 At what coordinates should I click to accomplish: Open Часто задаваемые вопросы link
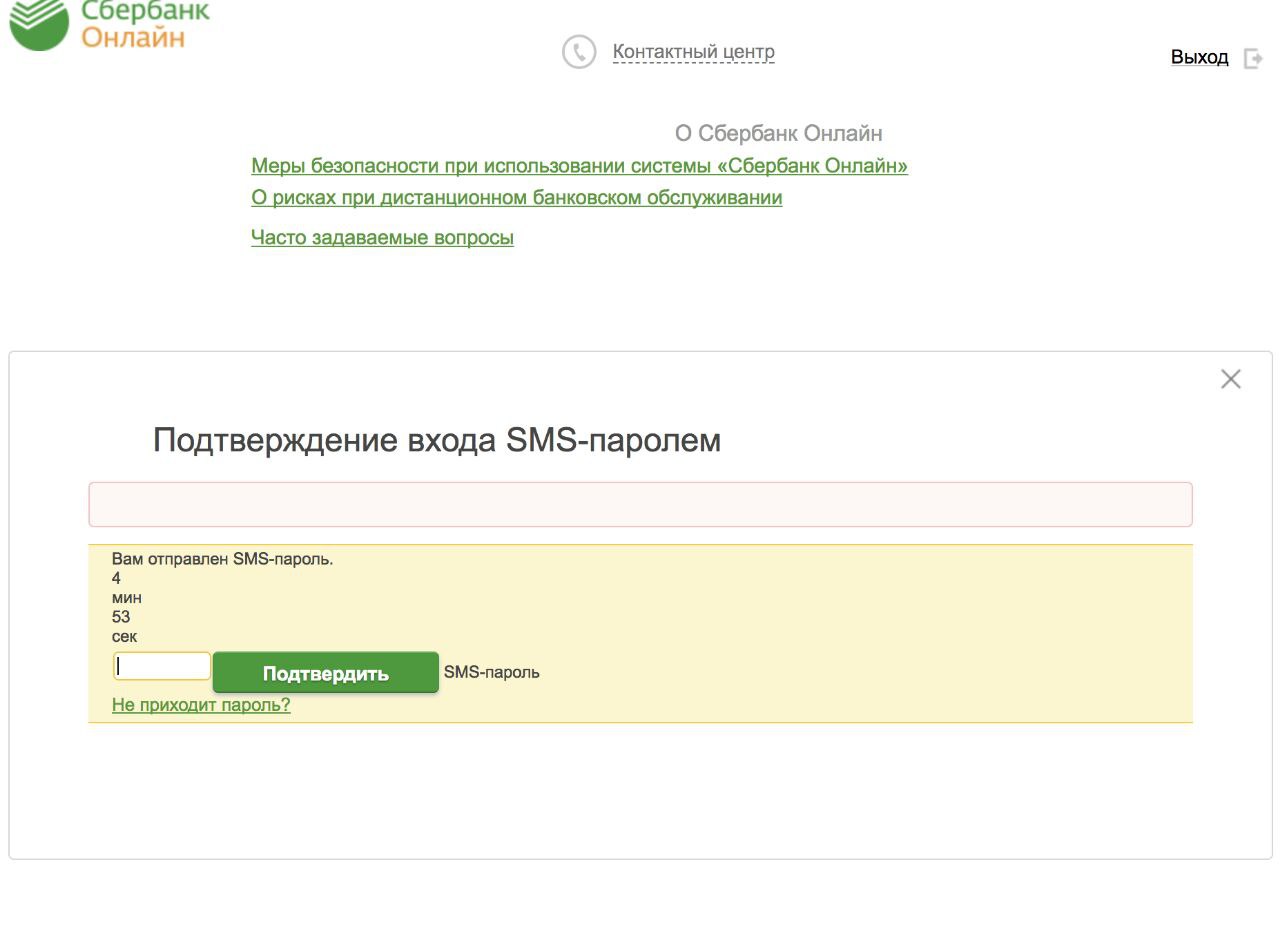pos(382,238)
